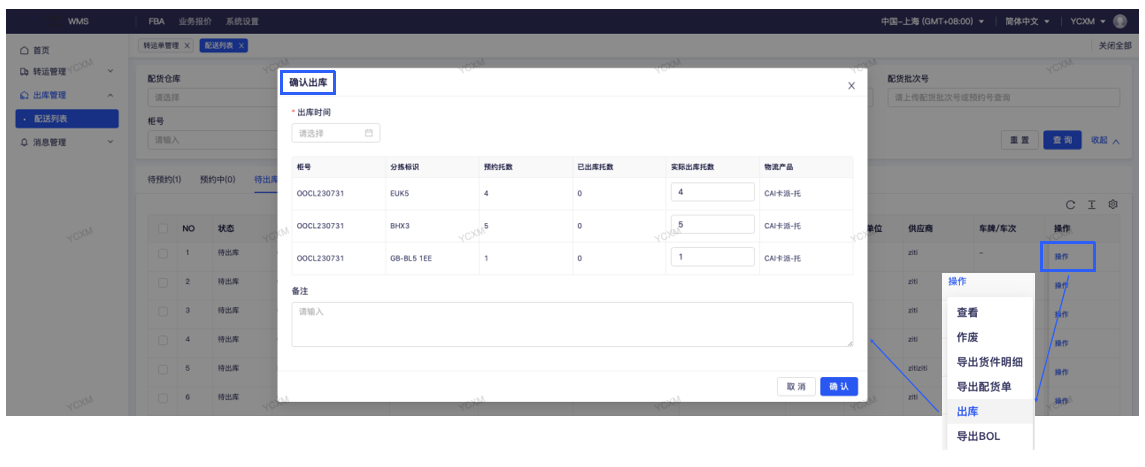Image resolution: width=1145 pixels, height=467 pixels.
Task: Toggle the select-all checkbox in table header
Action: click(162, 228)
